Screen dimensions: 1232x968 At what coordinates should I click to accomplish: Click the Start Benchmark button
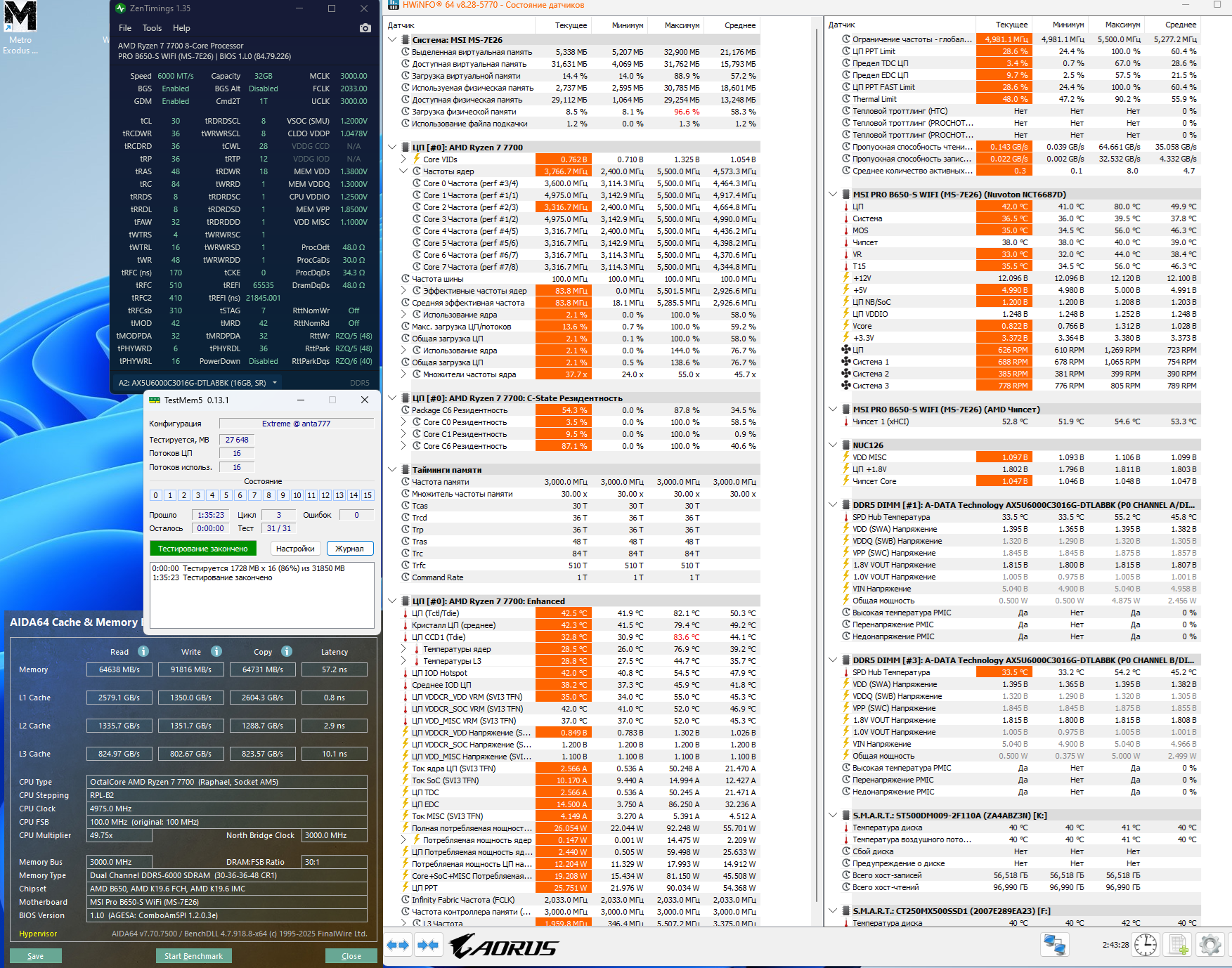tap(193, 956)
